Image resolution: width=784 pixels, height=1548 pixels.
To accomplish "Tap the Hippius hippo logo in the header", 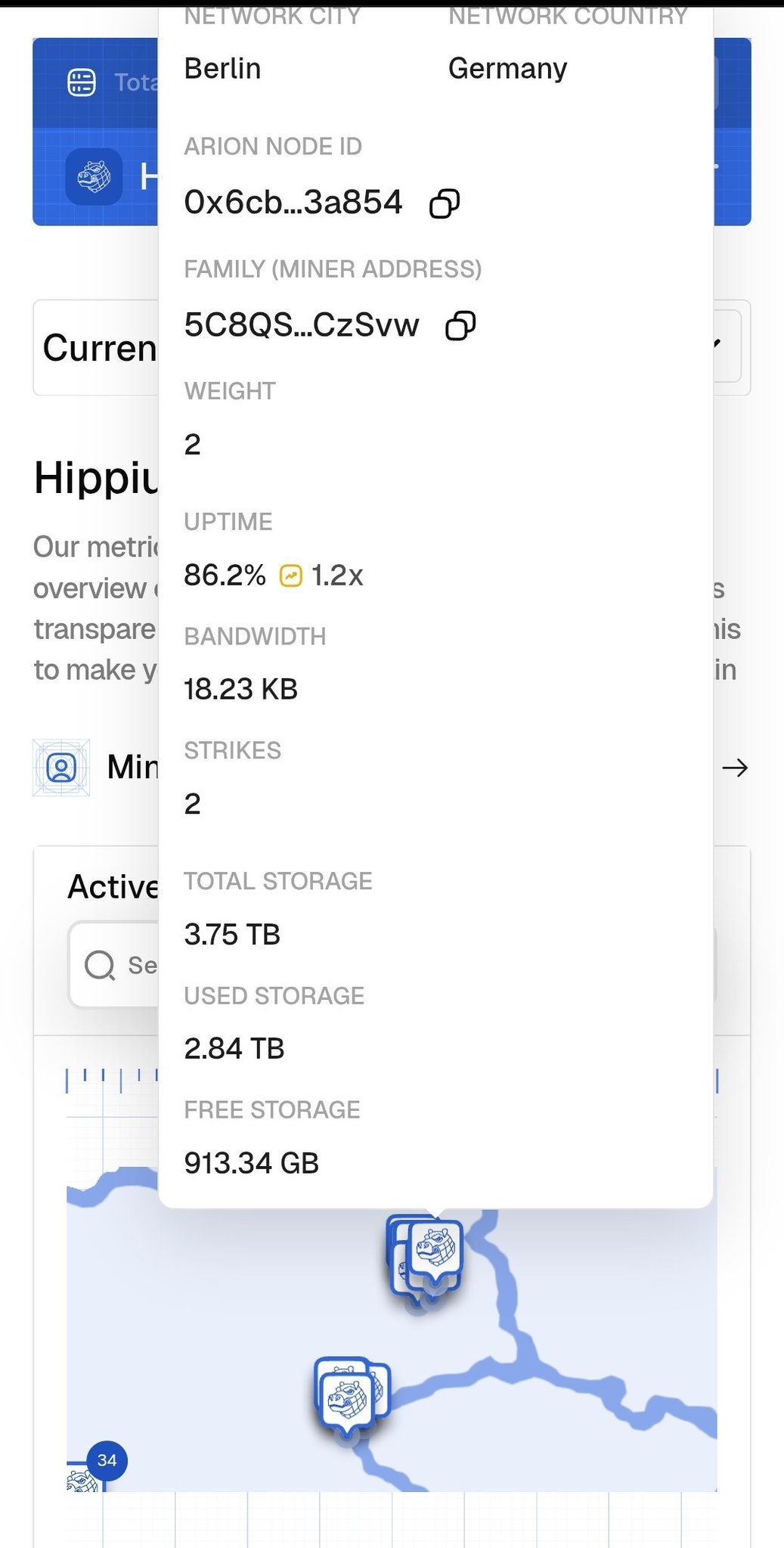I will click(94, 177).
